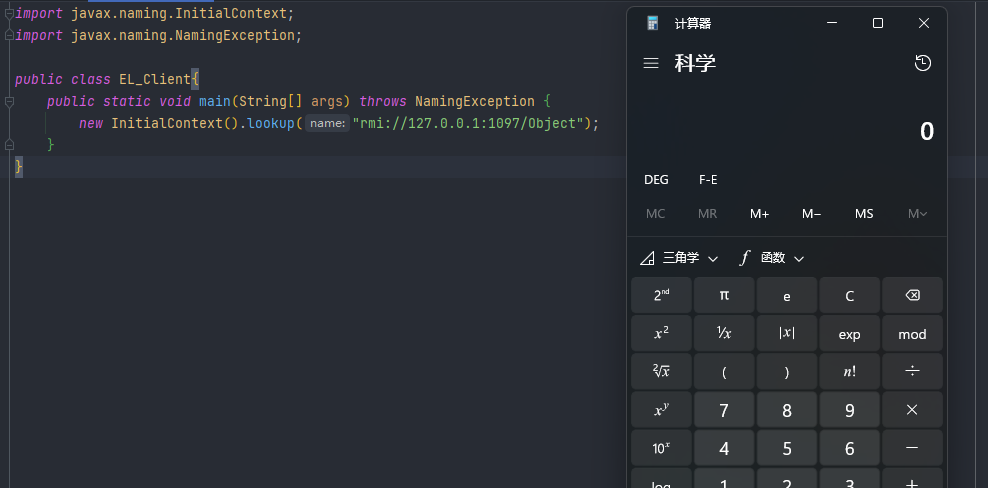Image resolution: width=988 pixels, height=488 pixels.
Task: Toggle the DEG angle unit
Action: [x=656, y=180]
